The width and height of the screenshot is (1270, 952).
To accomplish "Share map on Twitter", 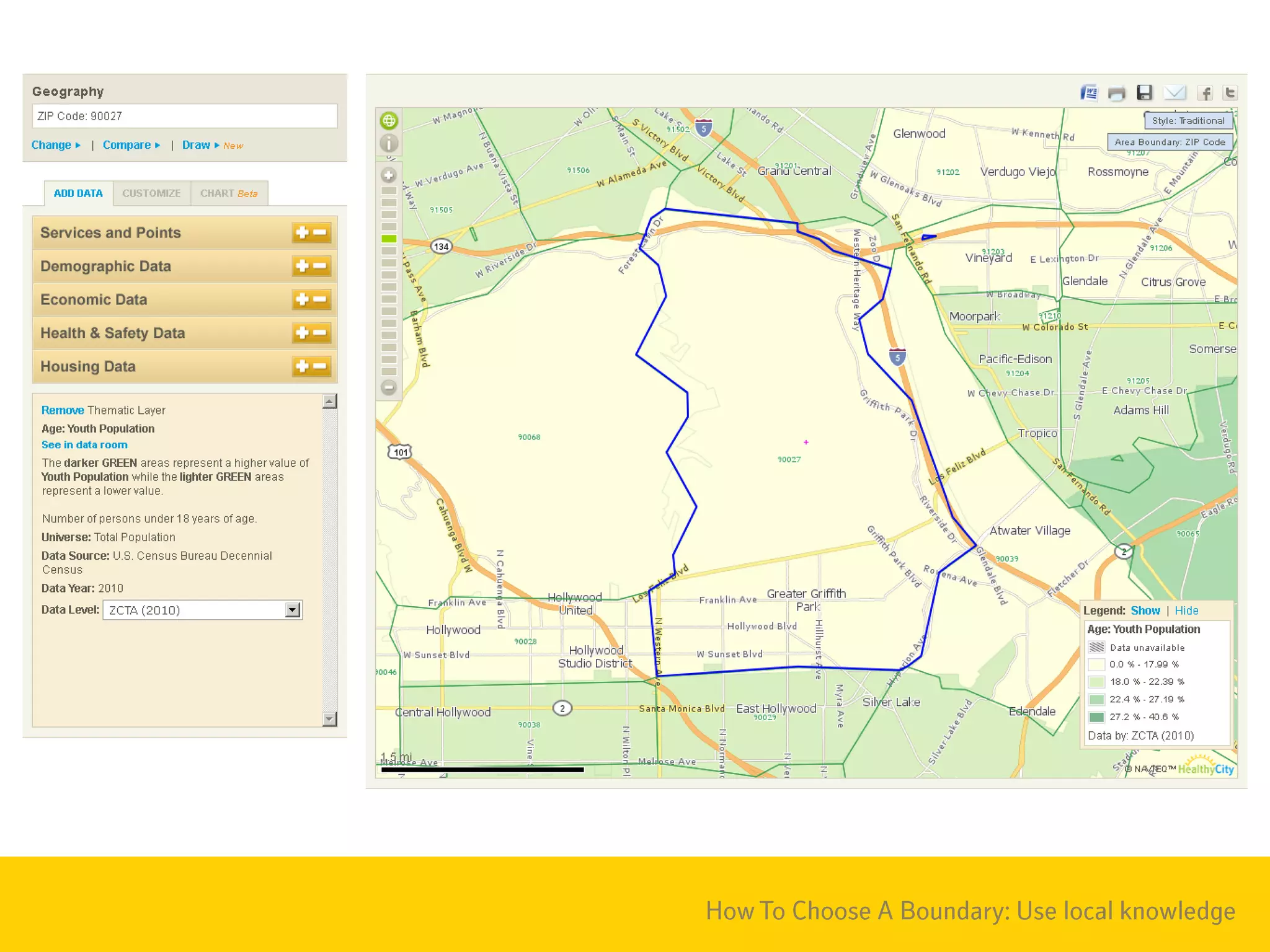I will 1230,93.
